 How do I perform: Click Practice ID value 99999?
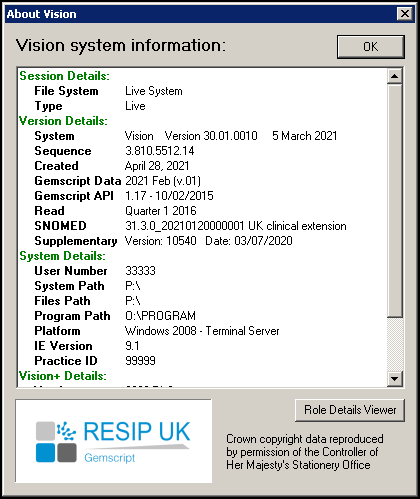point(140,361)
